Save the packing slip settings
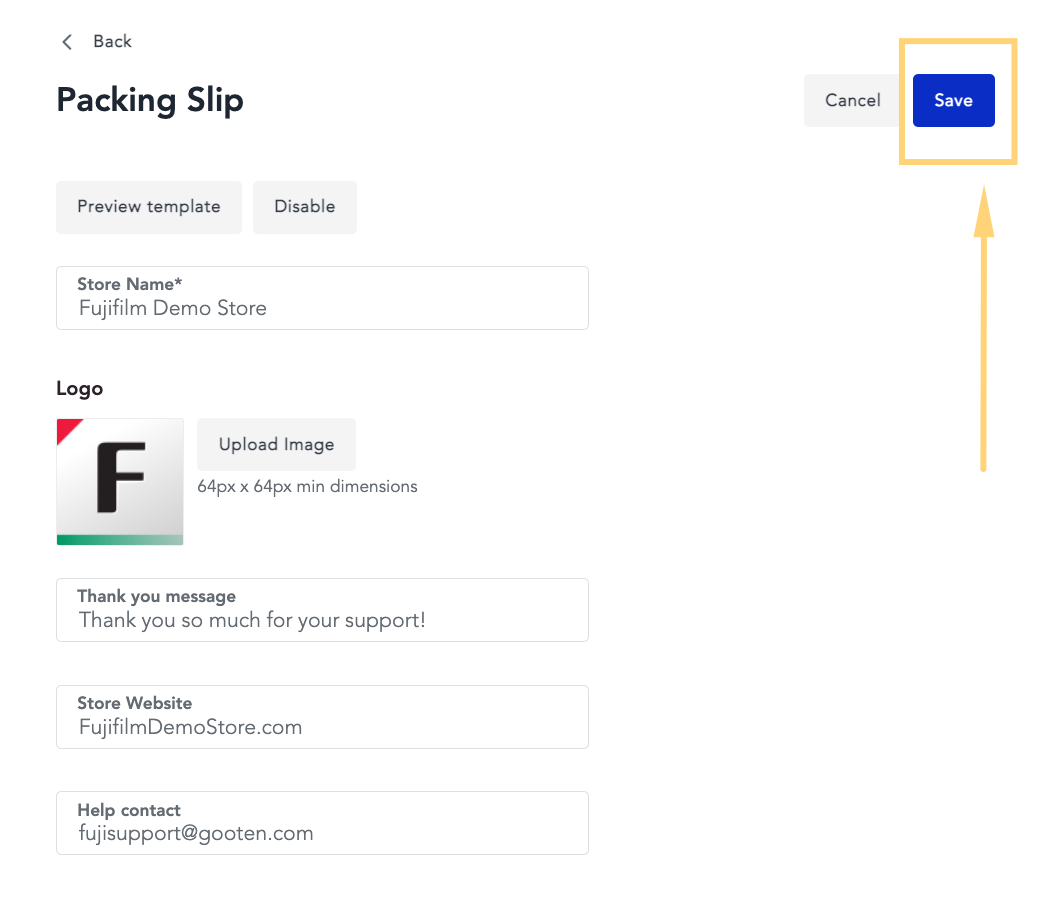The height and width of the screenshot is (914, 1040). 953,100
